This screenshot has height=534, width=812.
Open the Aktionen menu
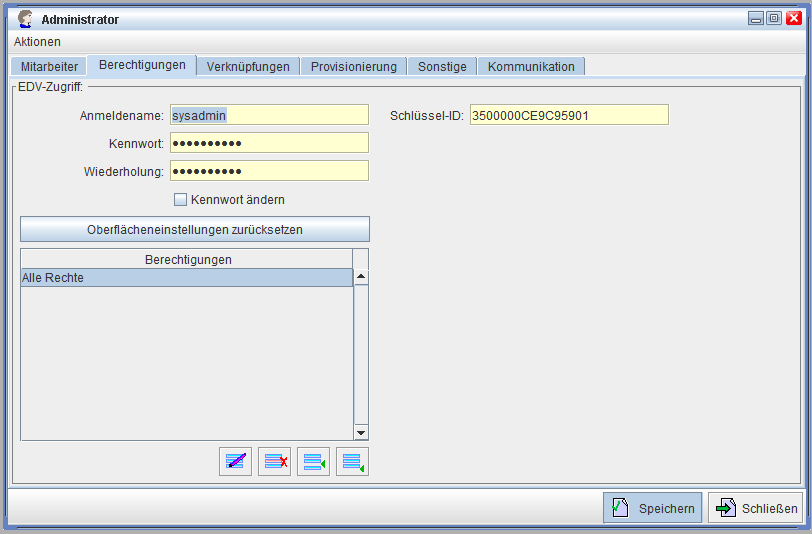(37, 42)
